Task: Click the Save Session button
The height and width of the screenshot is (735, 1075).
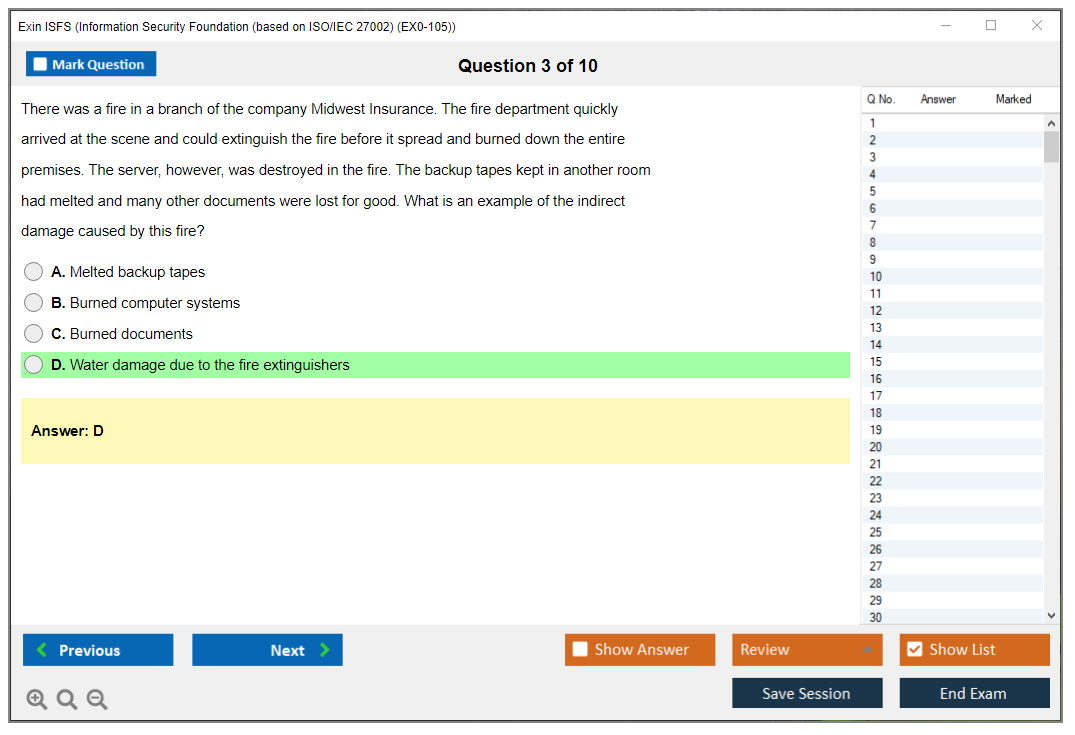Action: (807, 693)
